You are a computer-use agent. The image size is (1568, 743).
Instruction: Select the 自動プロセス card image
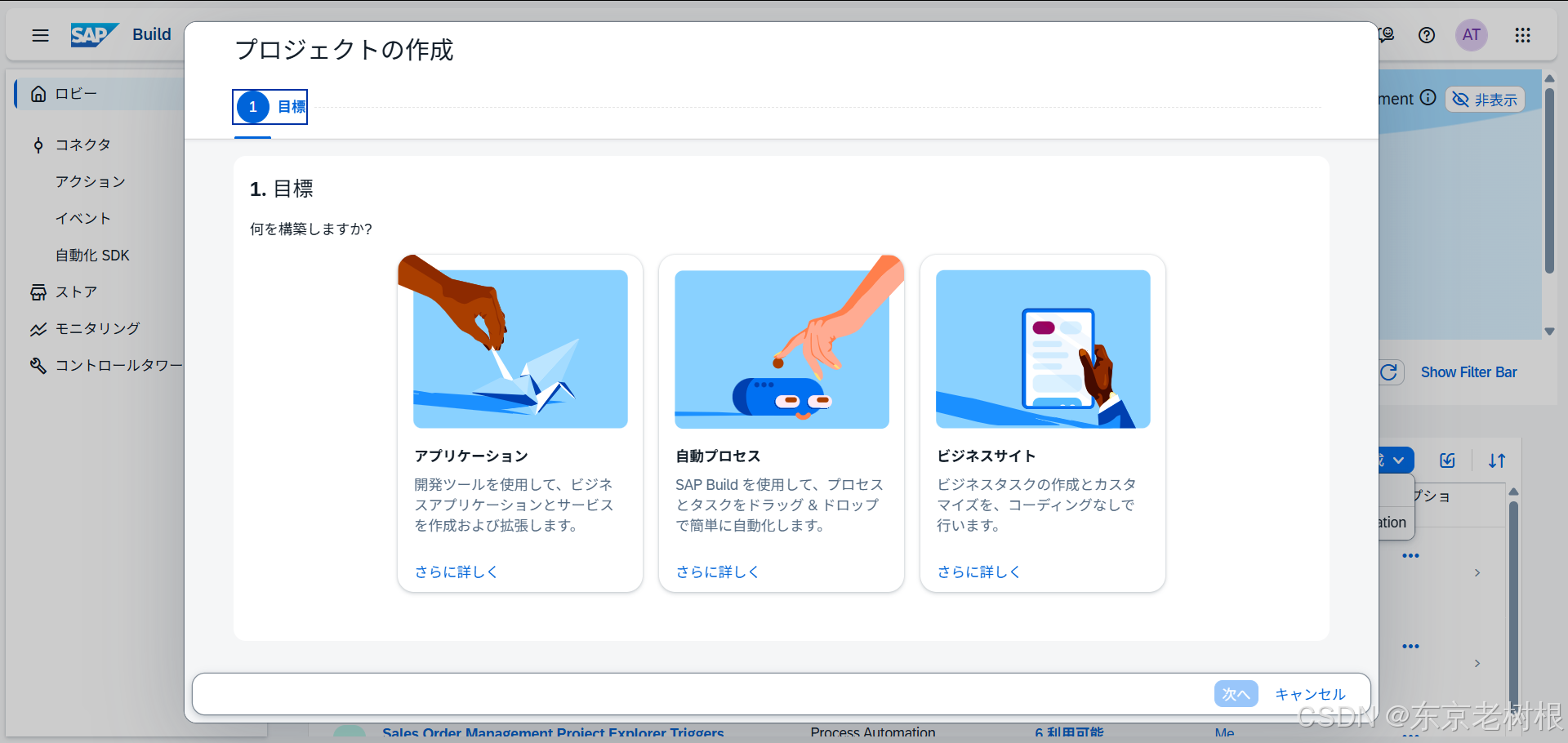[782, 349]
